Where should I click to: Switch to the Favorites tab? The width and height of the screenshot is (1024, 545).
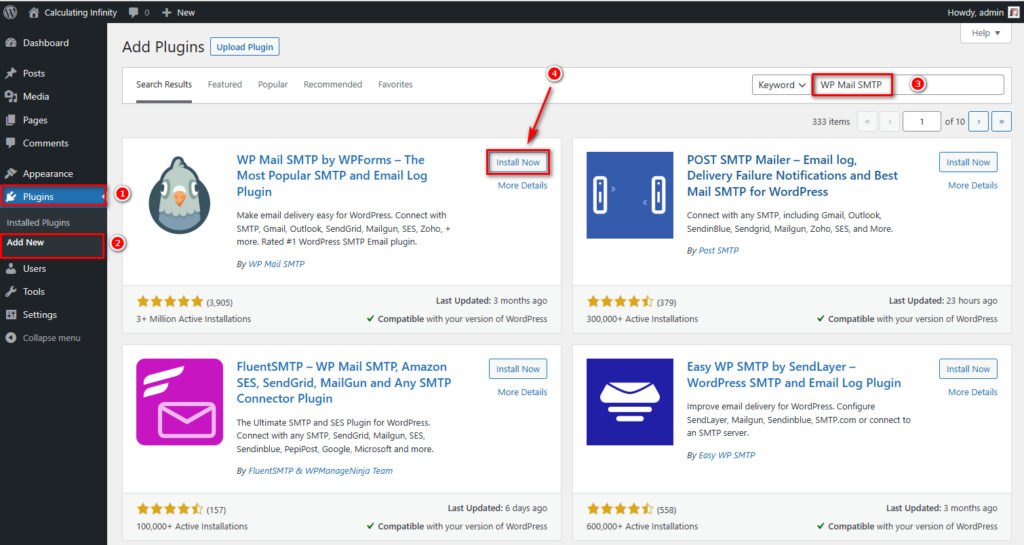point(395,85)
